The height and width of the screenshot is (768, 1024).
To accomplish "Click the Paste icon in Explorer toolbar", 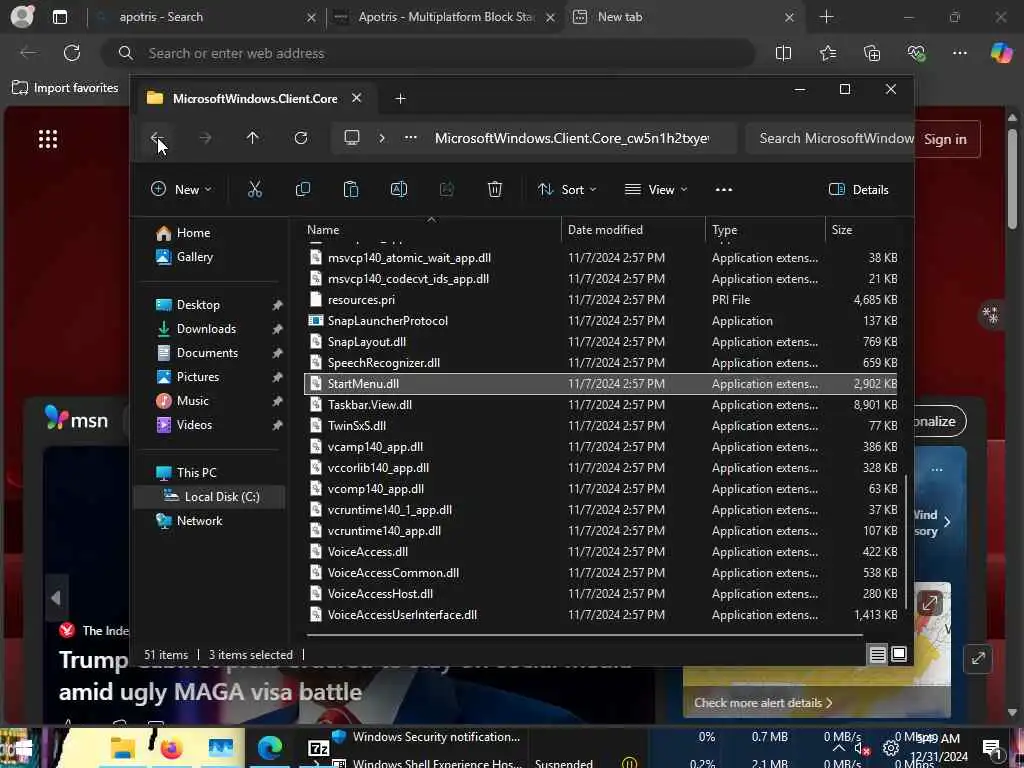I will [351, 189].
